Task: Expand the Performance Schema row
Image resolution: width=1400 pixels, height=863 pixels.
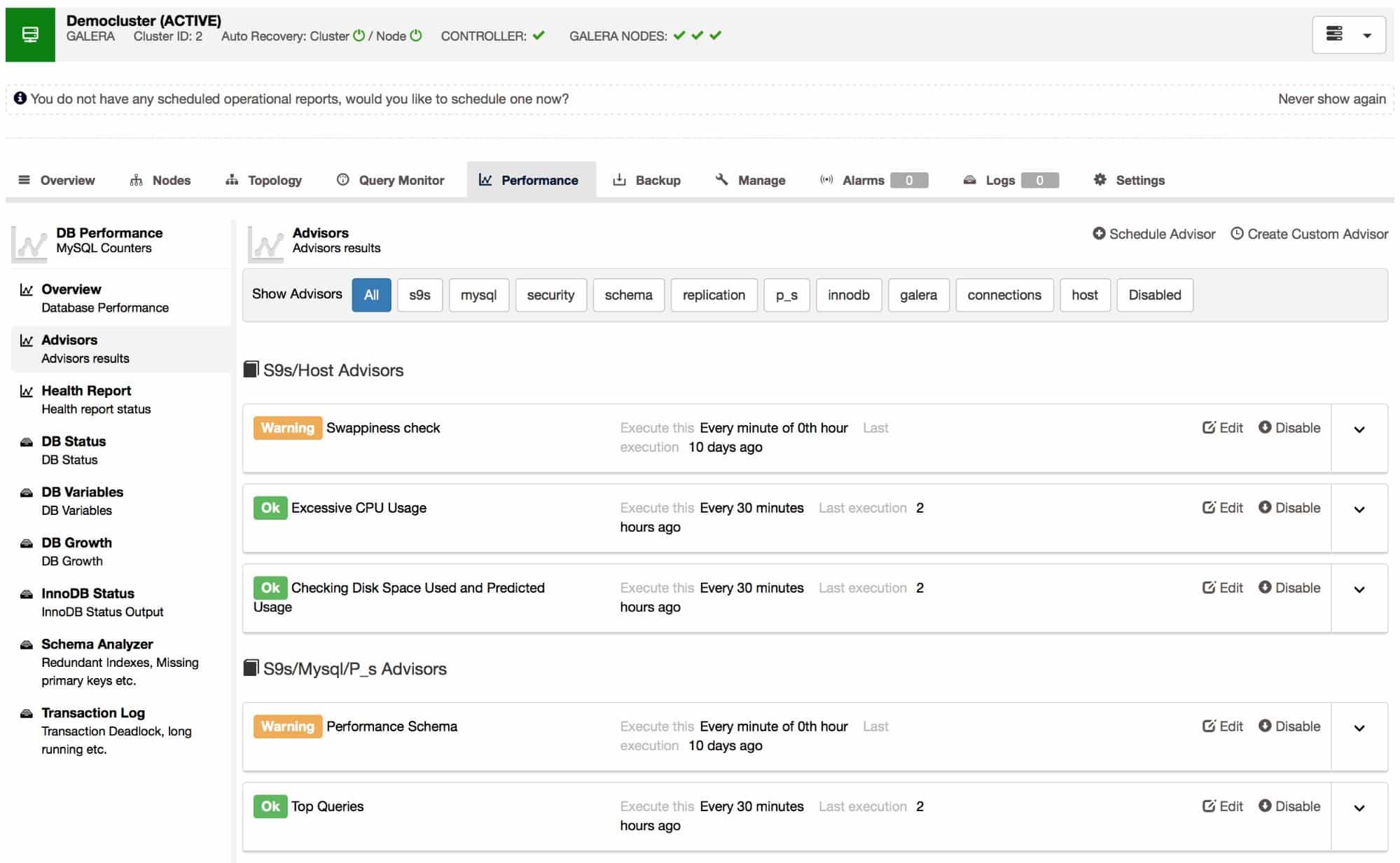Action: (1359, 728)
